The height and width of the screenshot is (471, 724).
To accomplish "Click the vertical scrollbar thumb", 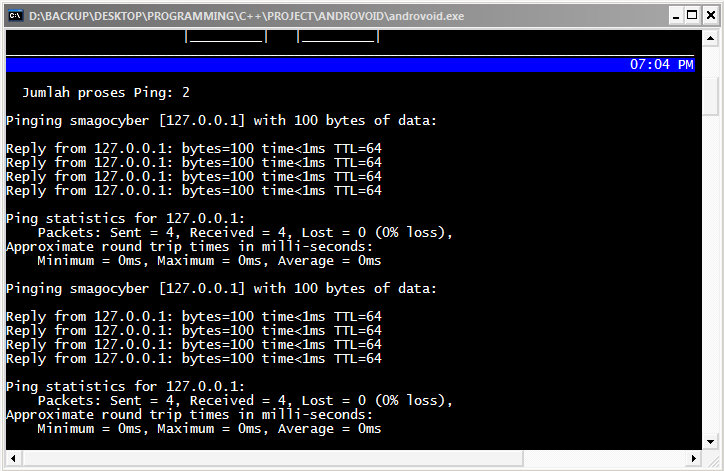I will tap(710, 97).
